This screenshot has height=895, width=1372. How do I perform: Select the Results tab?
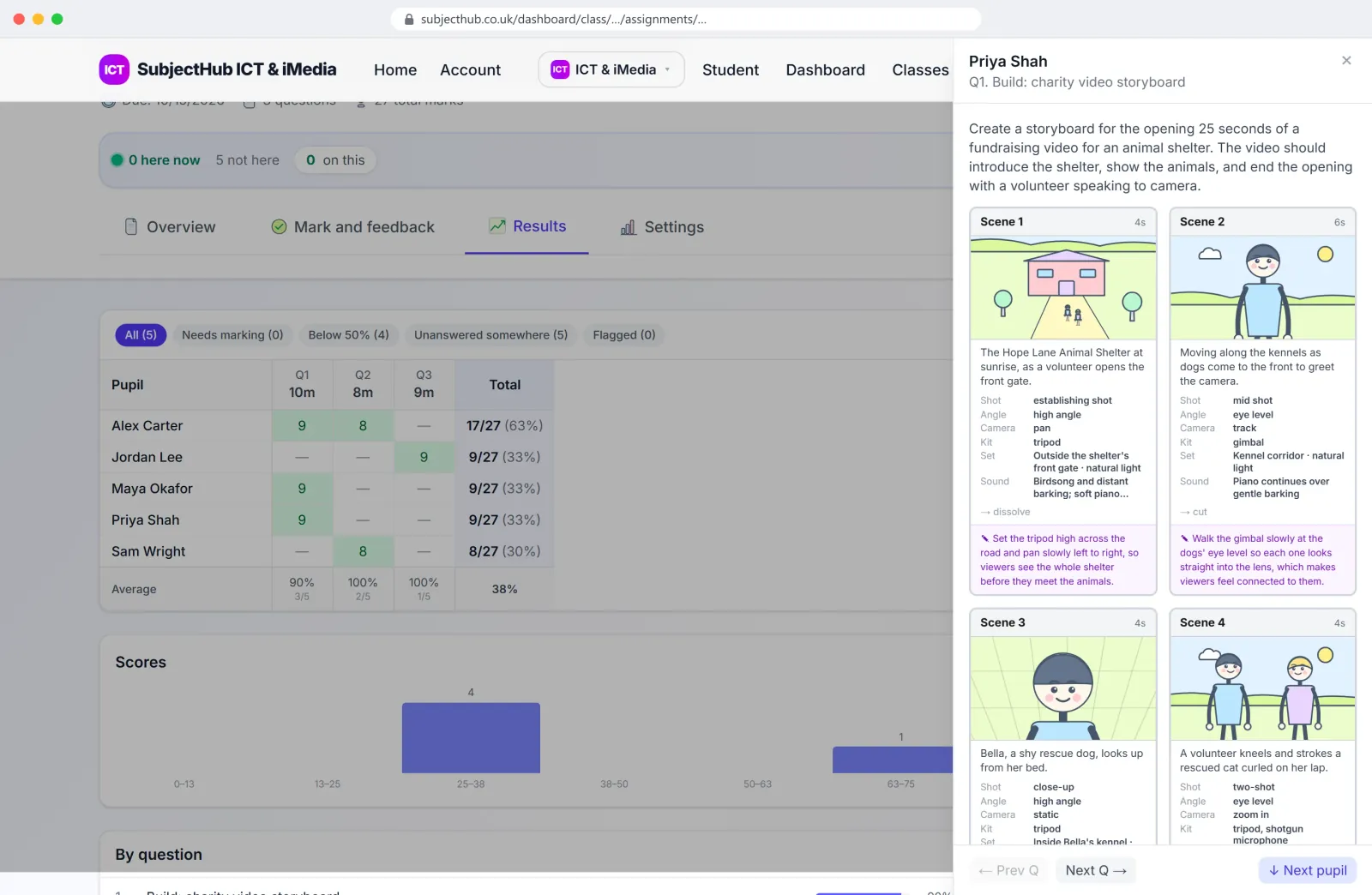tap(527, 226)
